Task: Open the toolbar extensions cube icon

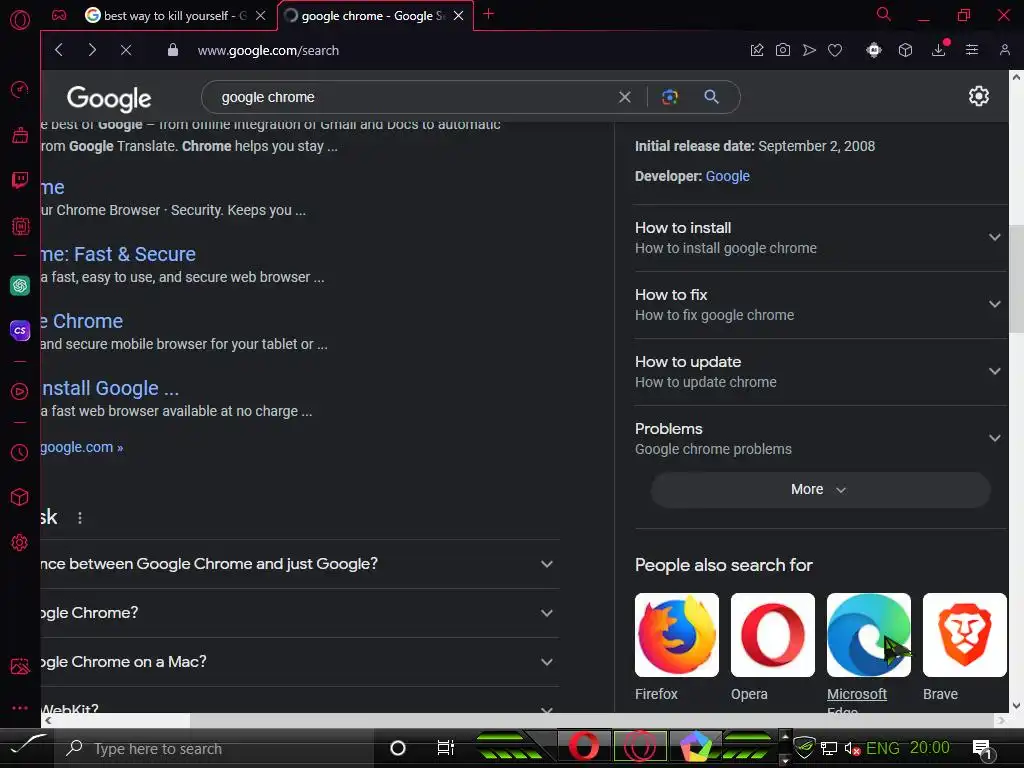Action: click(905, 50)
